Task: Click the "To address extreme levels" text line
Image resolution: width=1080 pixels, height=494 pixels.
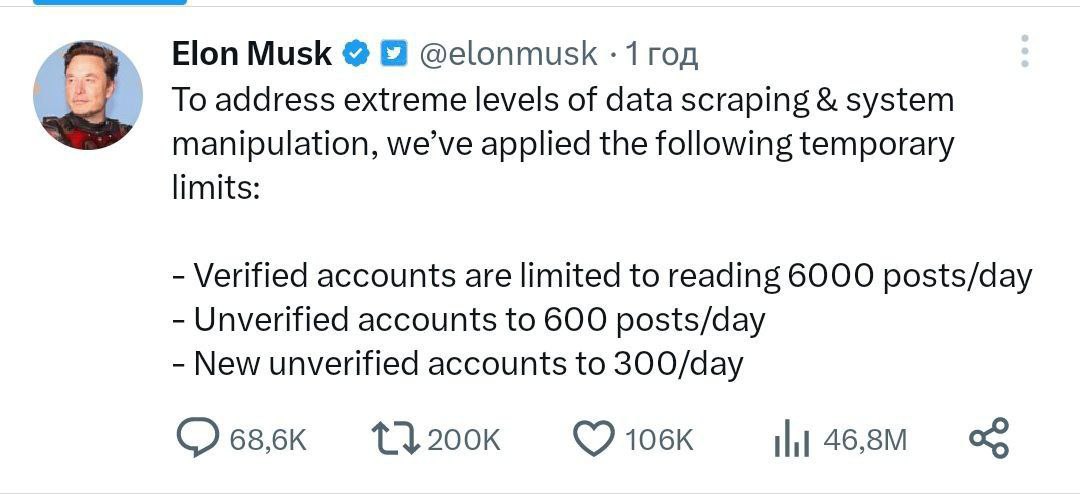Action: point(563,100)
